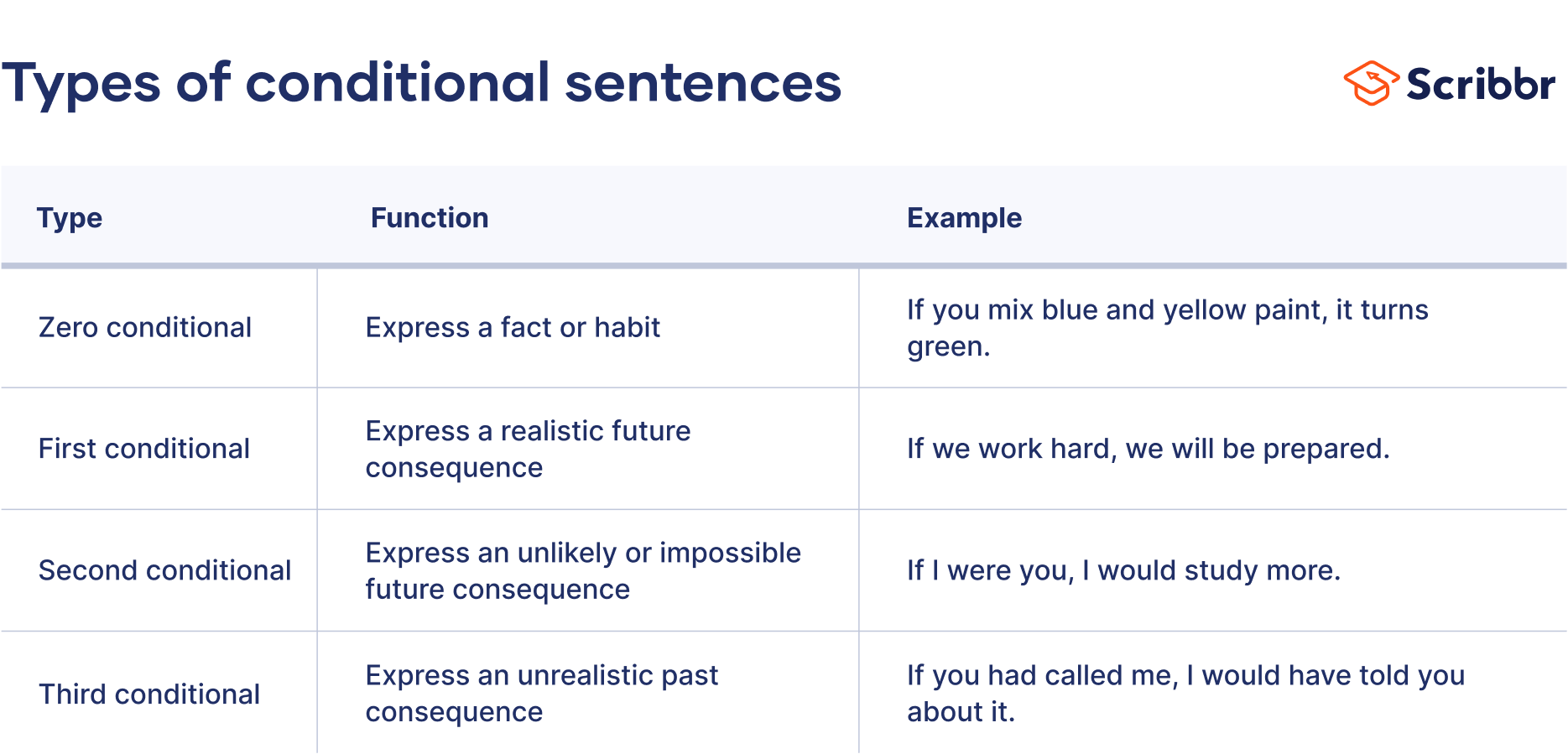Click the Third conditional cell
Screen dimensions: 1568x754
pyautogui.click(x=149, y=694)
